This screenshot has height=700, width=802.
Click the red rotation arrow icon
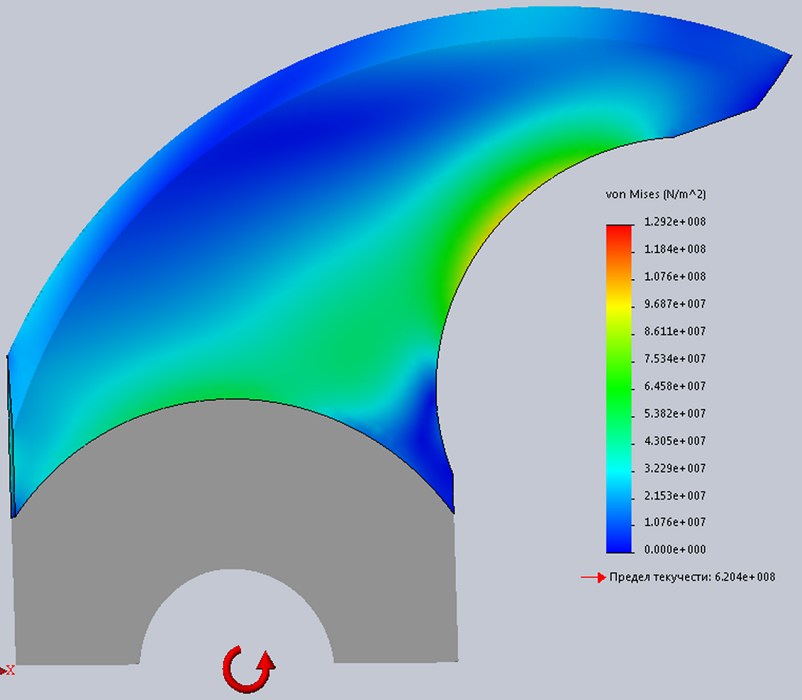(x=249, y=668)
